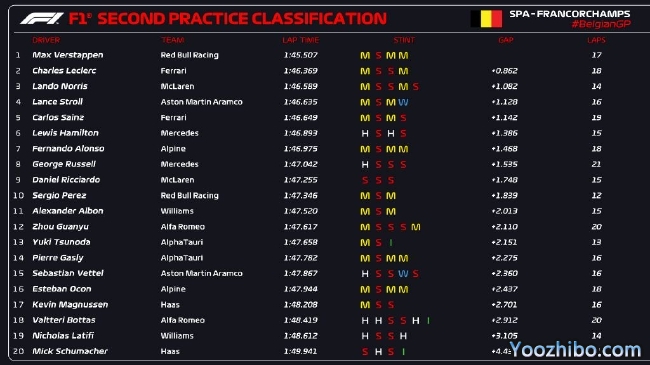
Task: Select driver name Charles Leclerc
Action: 64,71
